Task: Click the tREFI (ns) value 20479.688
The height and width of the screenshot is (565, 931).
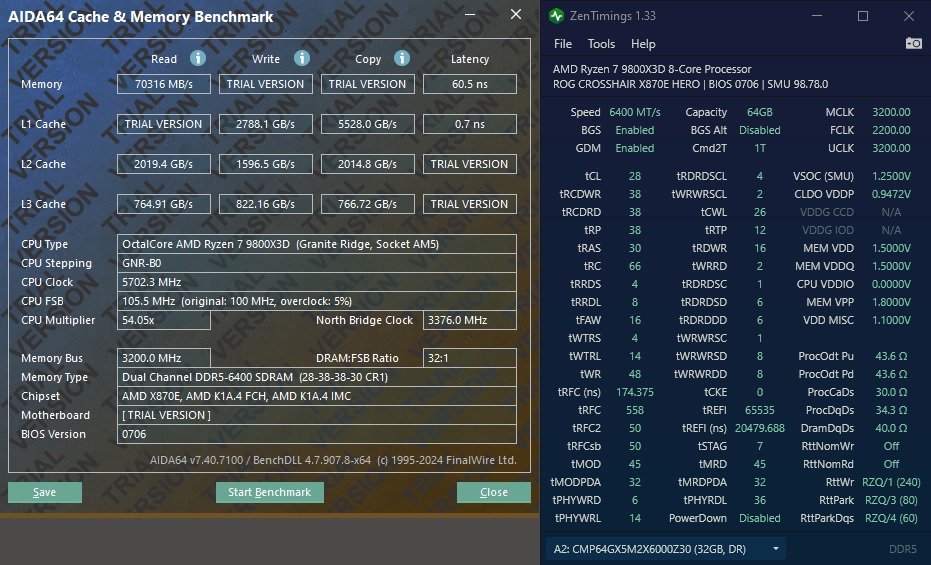Action: [759, 428]
